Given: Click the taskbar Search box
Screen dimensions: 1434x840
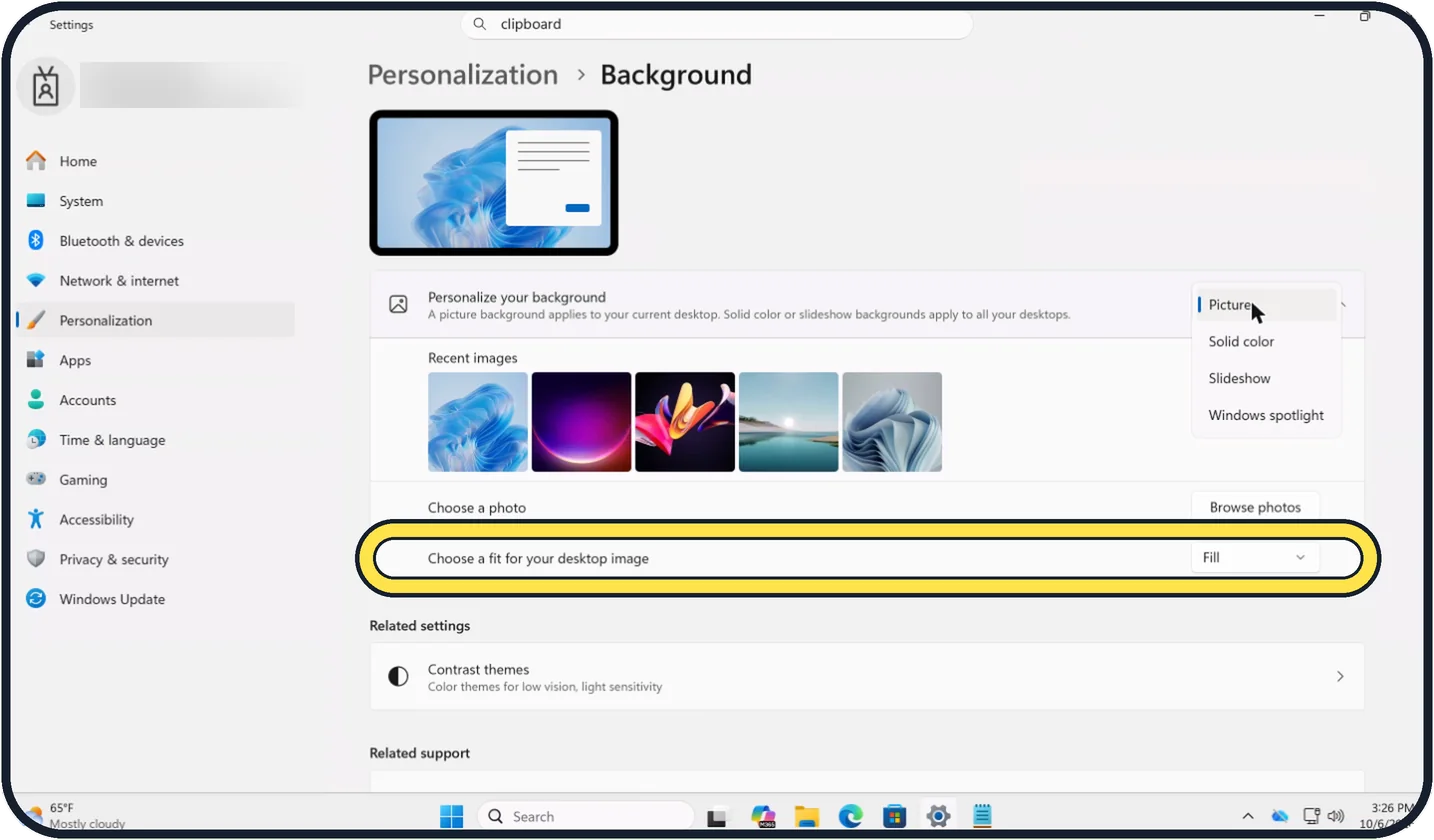Looking at the screenshot, I should [x=586, y=816].
